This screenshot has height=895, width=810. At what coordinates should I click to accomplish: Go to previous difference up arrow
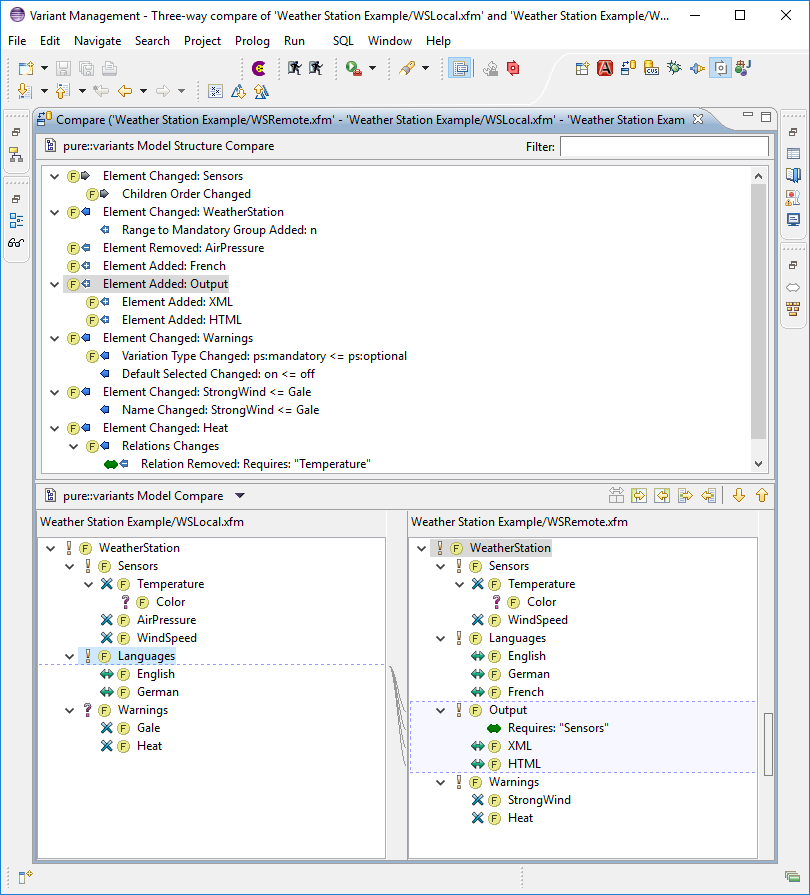[x=762, y=495]
